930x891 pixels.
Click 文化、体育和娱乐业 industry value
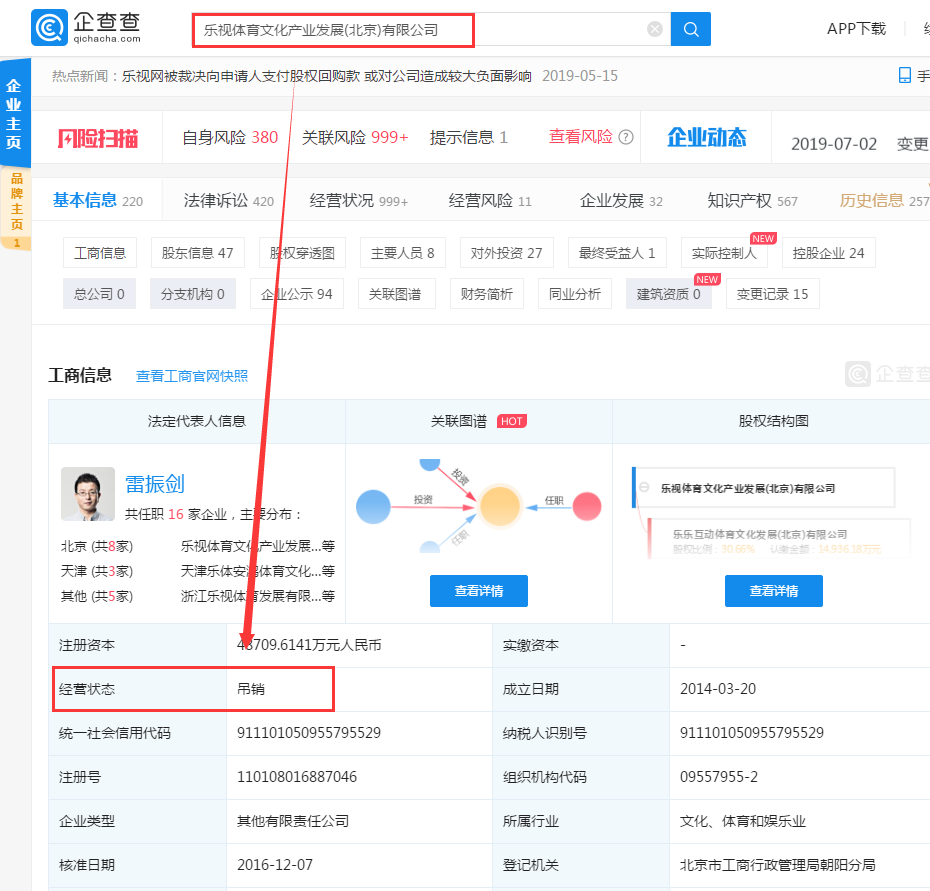coord(743,821)
